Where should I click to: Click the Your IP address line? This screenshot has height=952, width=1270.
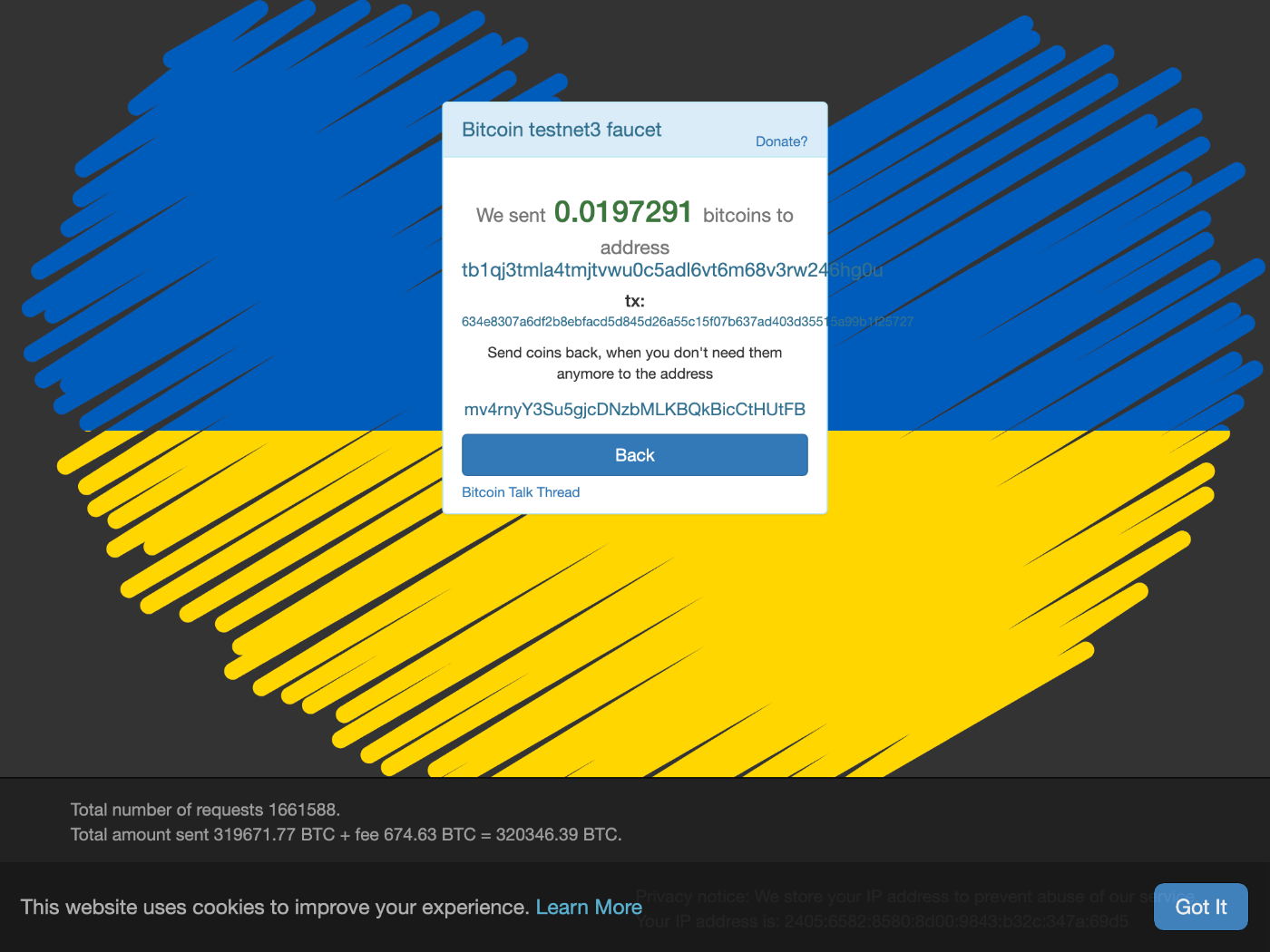point(882,921)
